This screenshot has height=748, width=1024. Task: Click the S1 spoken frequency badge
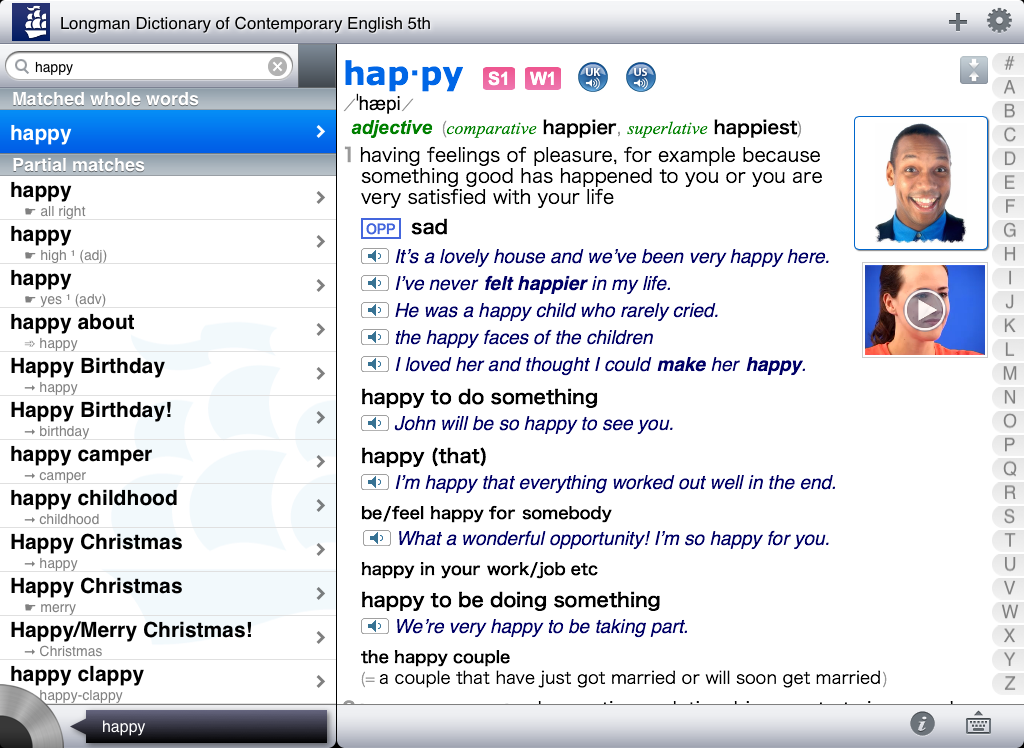tap(498, 78)
